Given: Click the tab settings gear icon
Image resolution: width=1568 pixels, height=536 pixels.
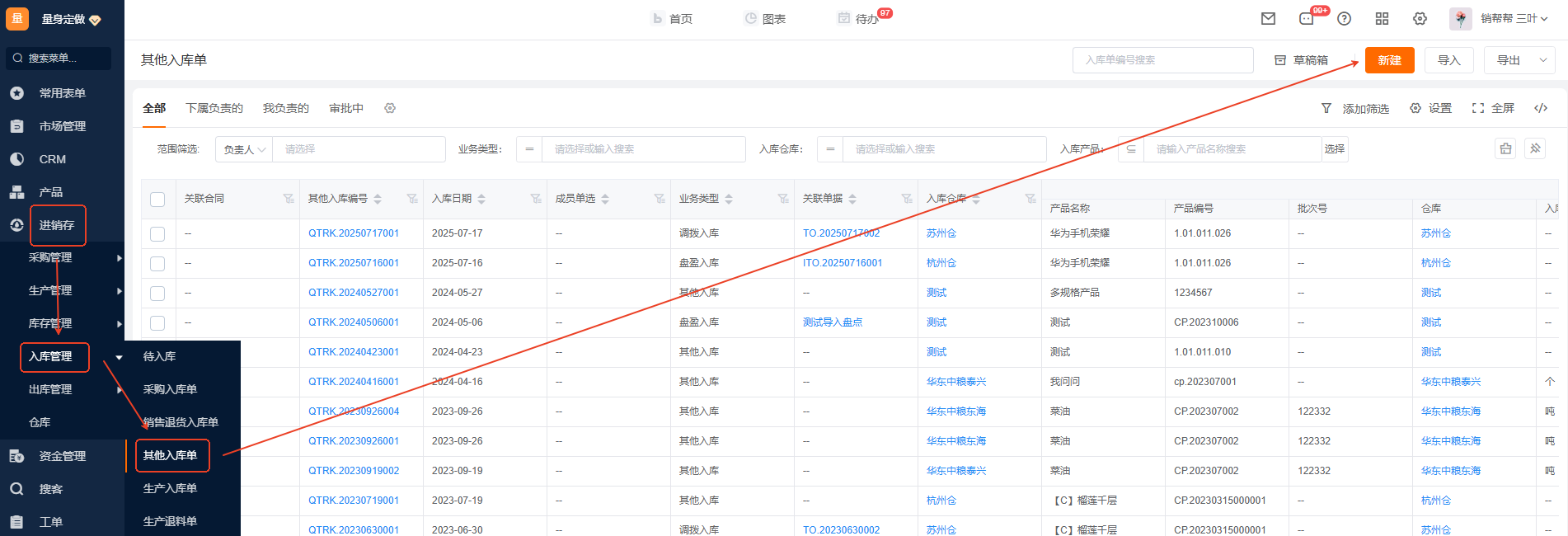Looking at the screenshot, I should pos(390,108).
